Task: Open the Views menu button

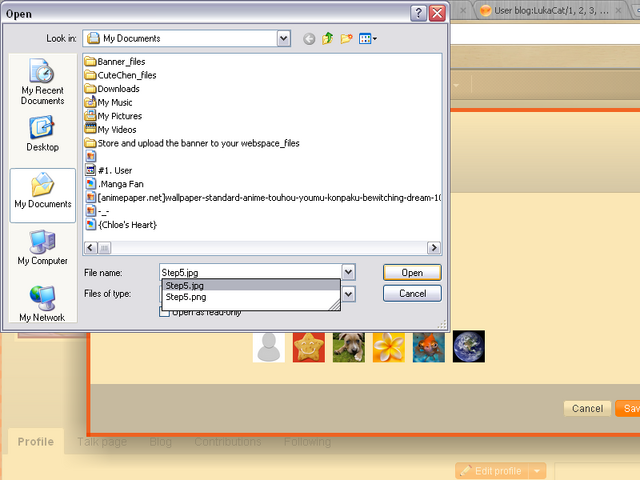Action: (x=367, y=39)
